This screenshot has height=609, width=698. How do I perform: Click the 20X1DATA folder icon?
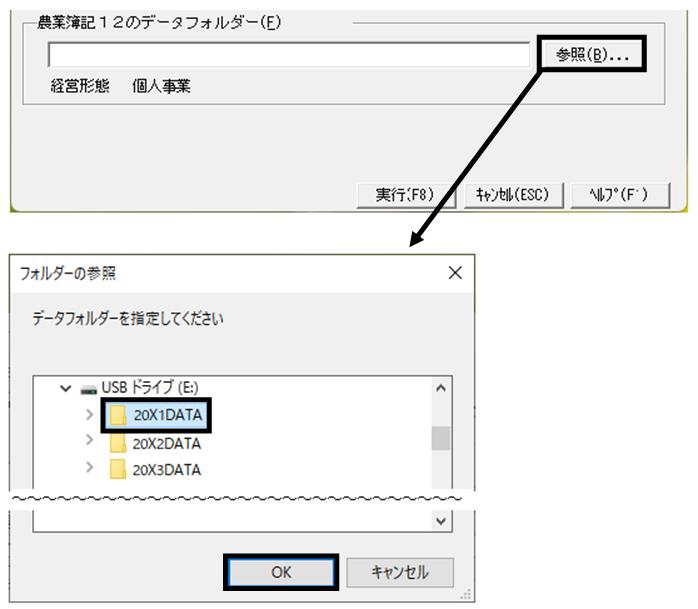(x=118, y=415)
